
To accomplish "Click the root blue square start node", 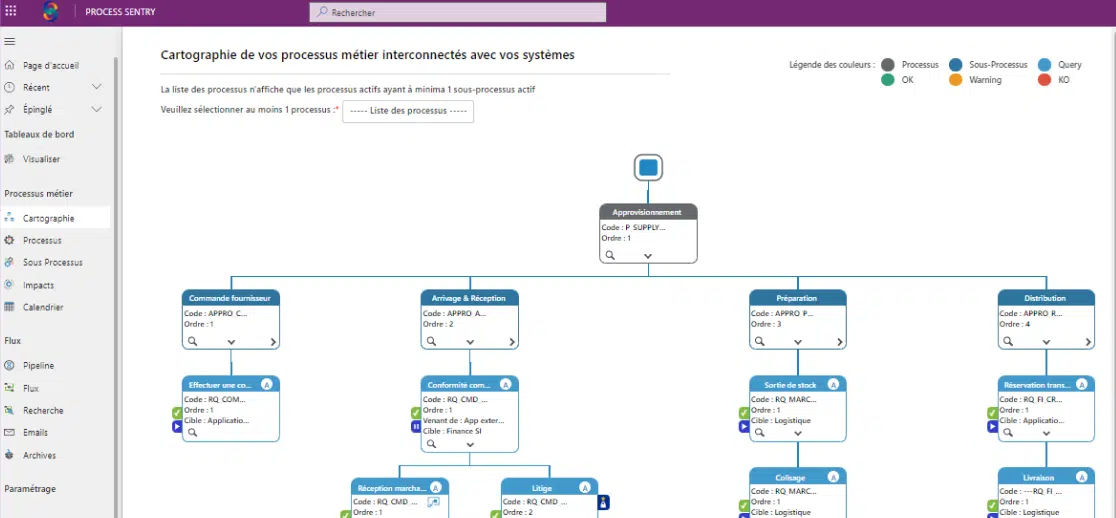I will (x=648, y=167).
